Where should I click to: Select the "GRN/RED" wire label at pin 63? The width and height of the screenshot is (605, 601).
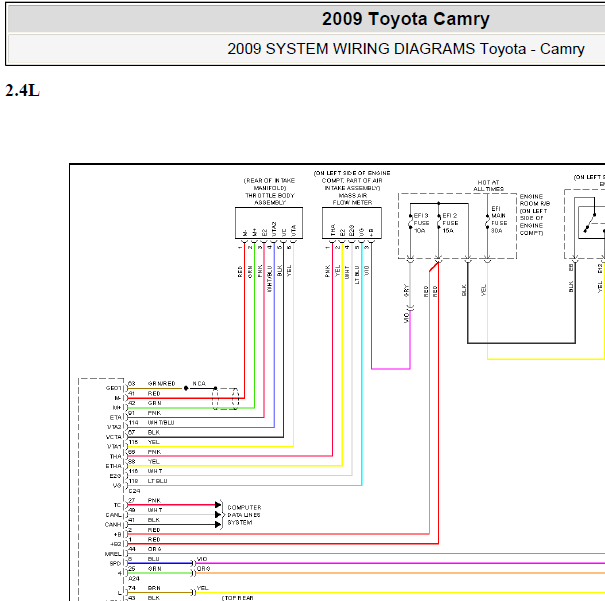pos(162,383)
